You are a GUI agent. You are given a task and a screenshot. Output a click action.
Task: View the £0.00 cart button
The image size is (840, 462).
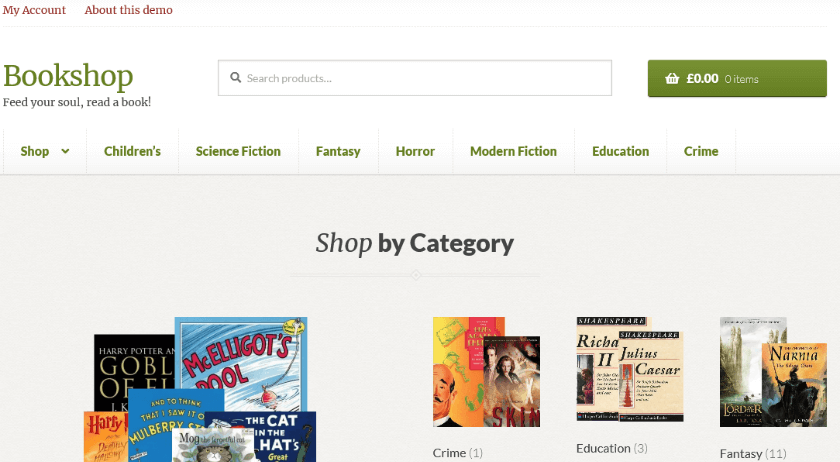point(737,78)
